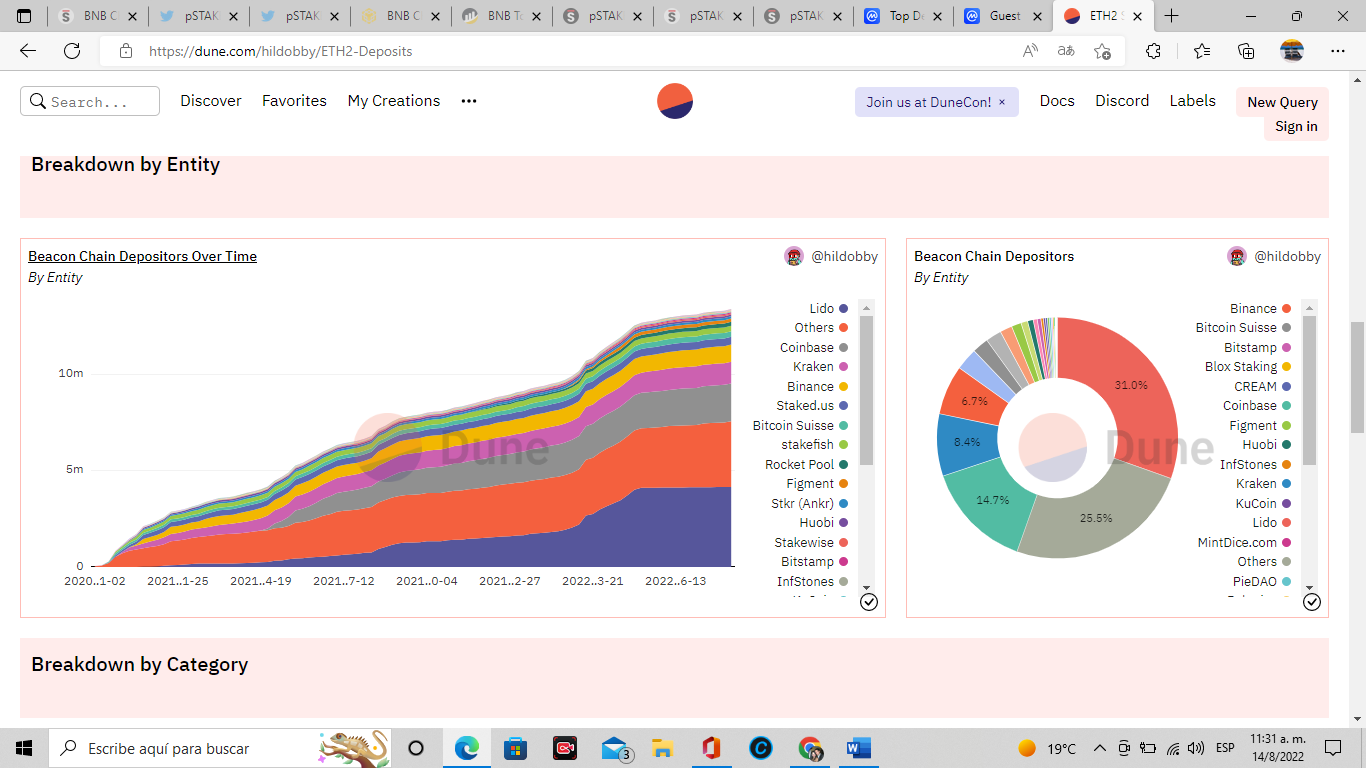Viewport: 1366px width, 768px height.
Task: Toggle MintDice.com in pie chart legend
Action: coord(1245,542)
